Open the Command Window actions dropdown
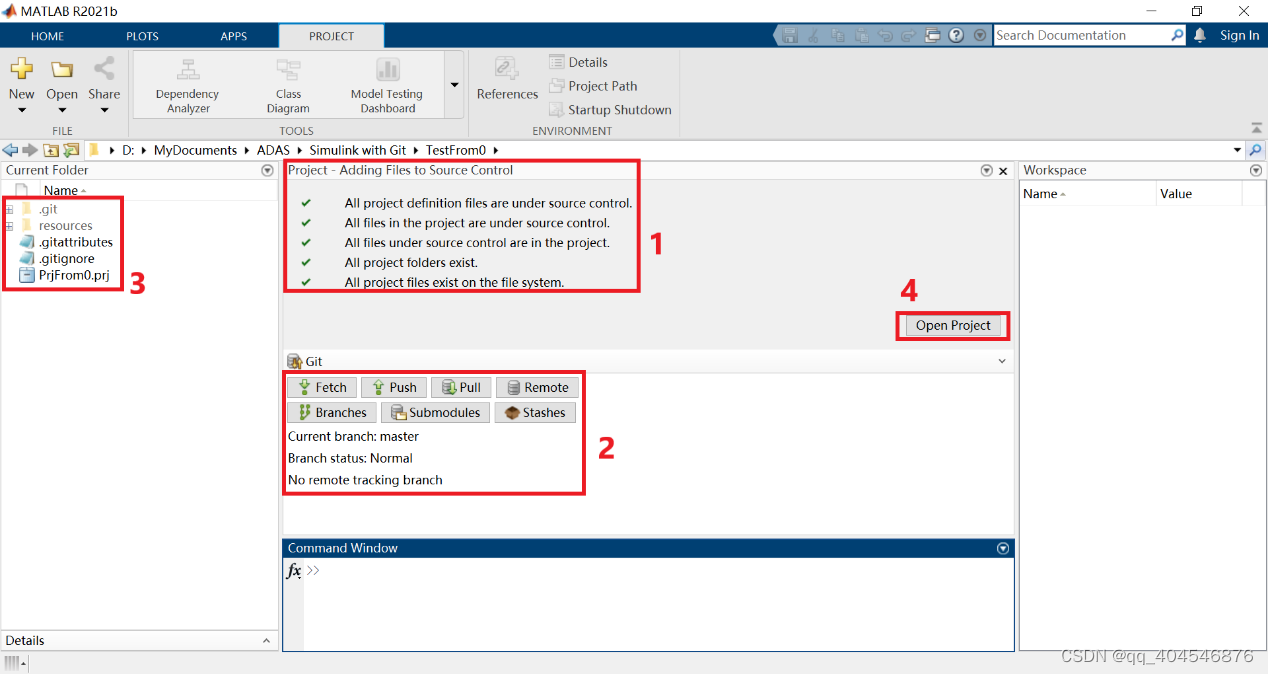Image resolution: width=1268 pixels, height=674 pixels. 1003,548
